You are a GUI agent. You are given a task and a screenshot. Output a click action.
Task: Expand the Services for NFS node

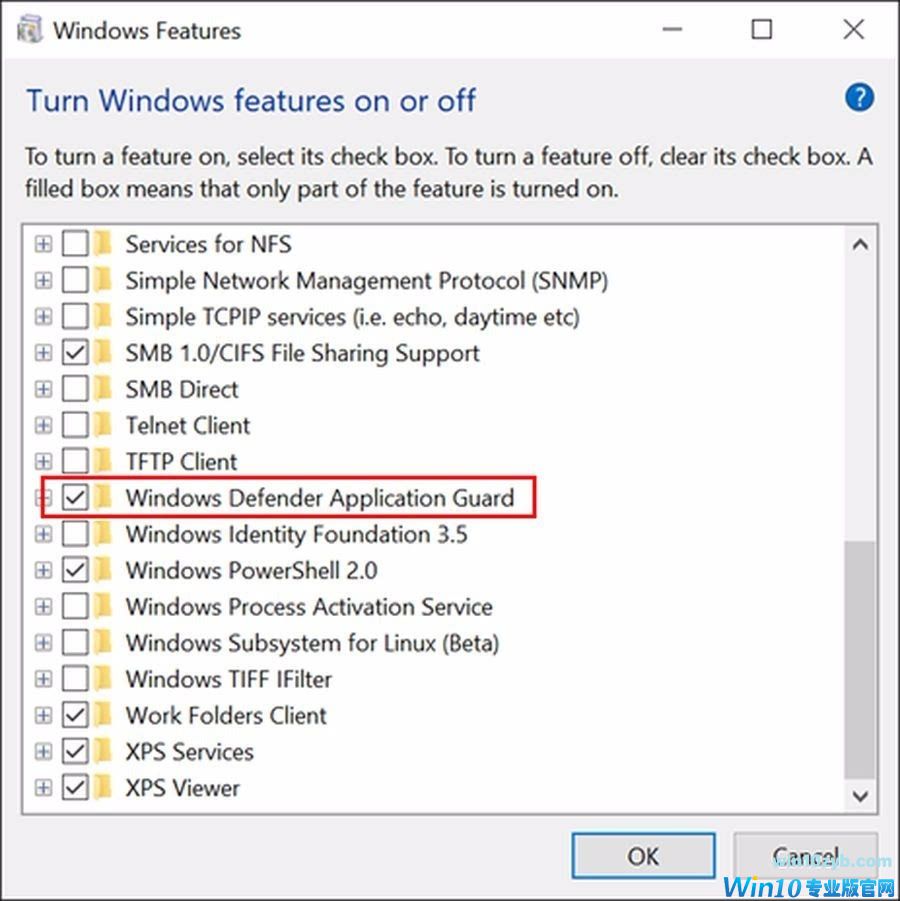point(43,244)
